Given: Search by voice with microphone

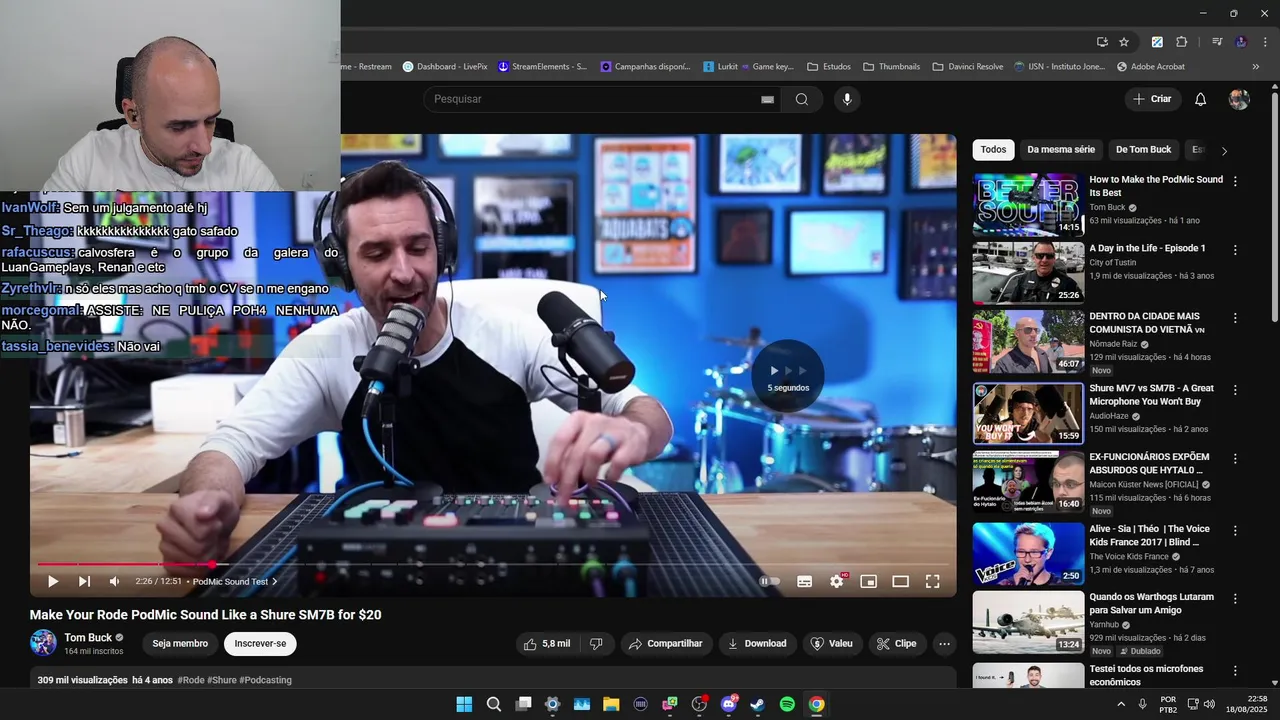Looking at the screenshot, I should click(x=847, y=99).
